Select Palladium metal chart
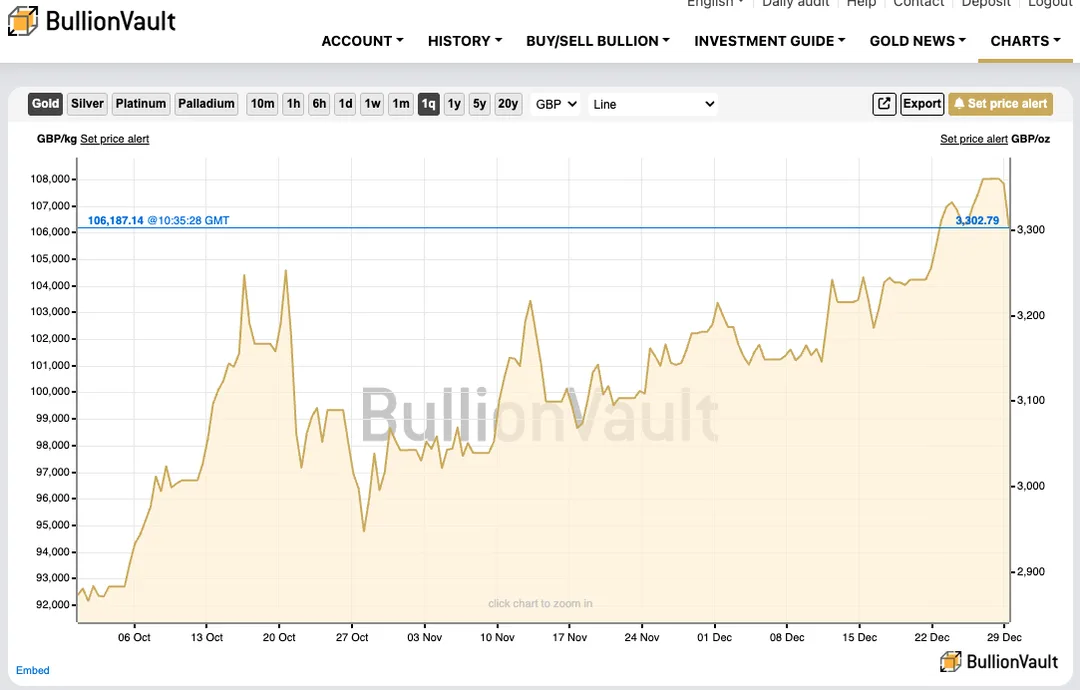This screenshot has height=690, width=1080. coord(206,104)
